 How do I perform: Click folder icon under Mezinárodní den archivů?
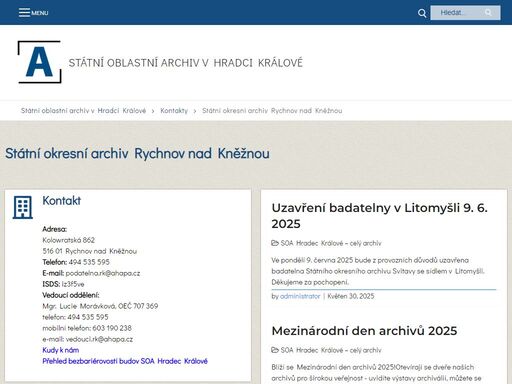(275, 350)
